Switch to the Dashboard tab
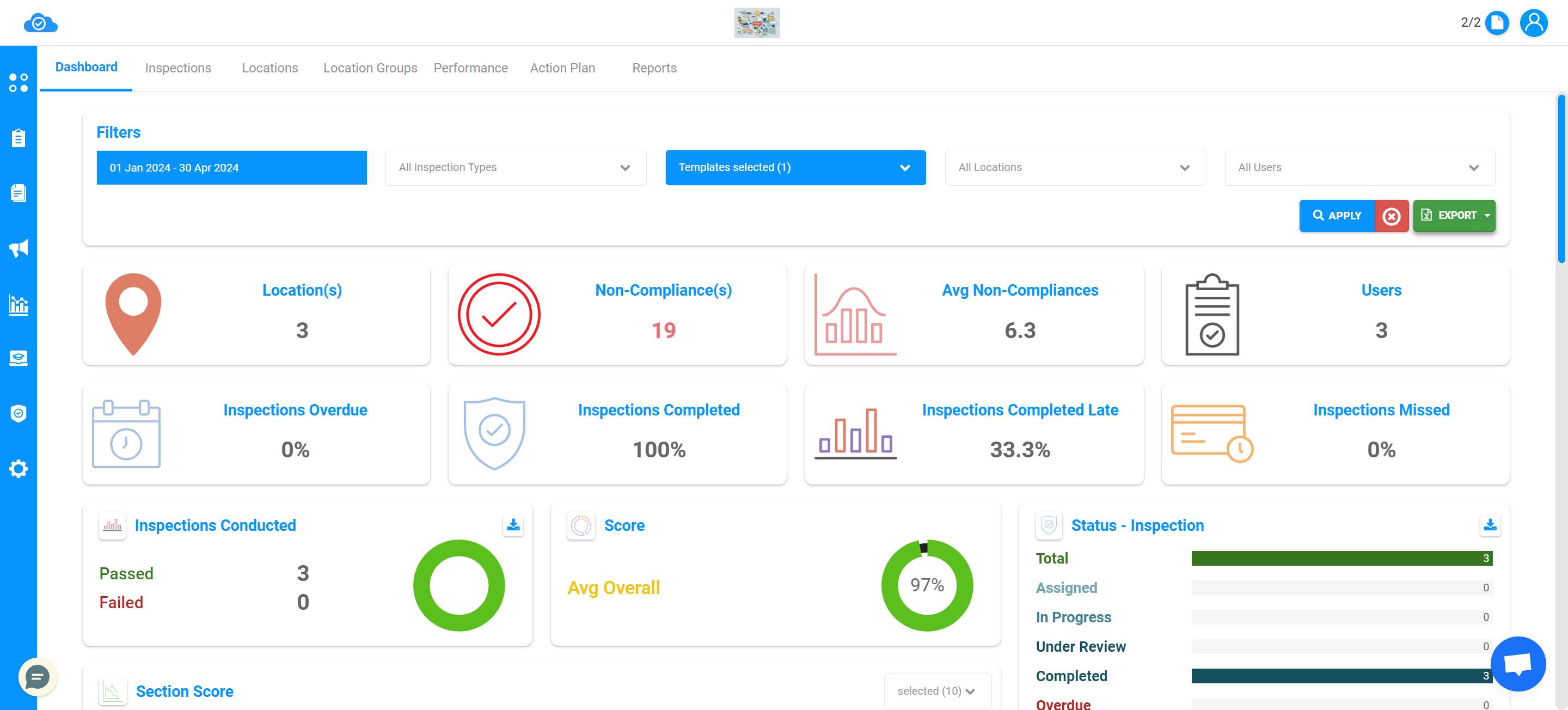The image size is (1568, 710). [87, 67]
